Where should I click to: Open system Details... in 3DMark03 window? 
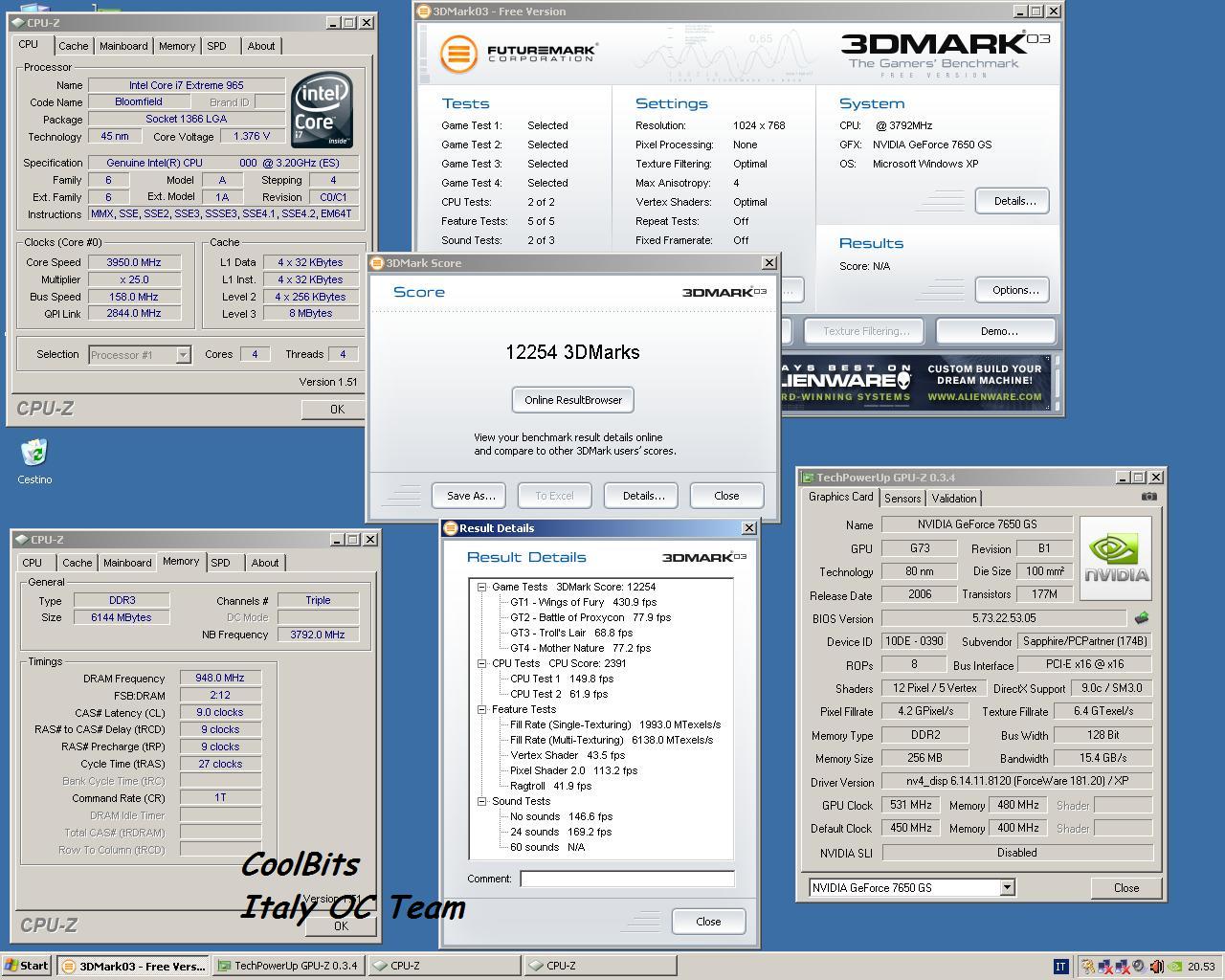(1014, 201)
